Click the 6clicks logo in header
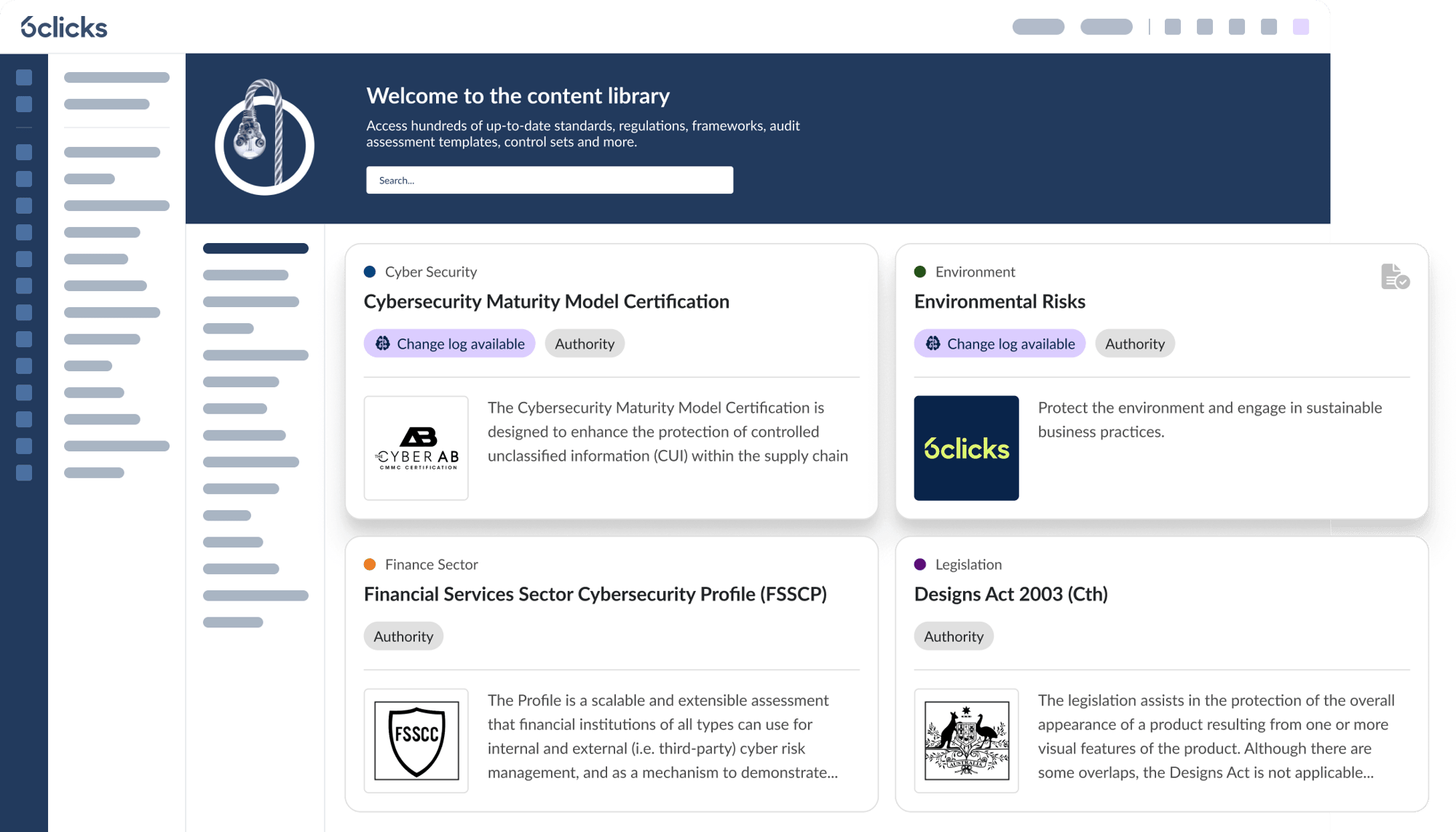Image resolution: width=1456 pixels, height=832 pixels. point(64,27)
